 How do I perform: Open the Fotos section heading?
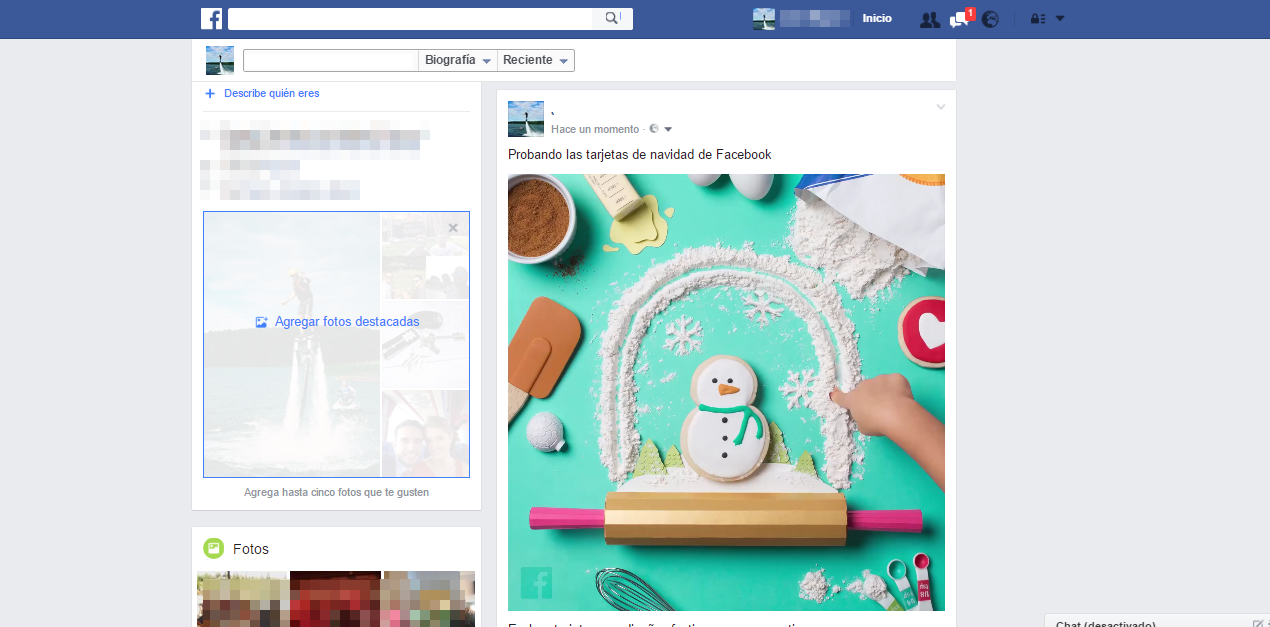(251, 549)
